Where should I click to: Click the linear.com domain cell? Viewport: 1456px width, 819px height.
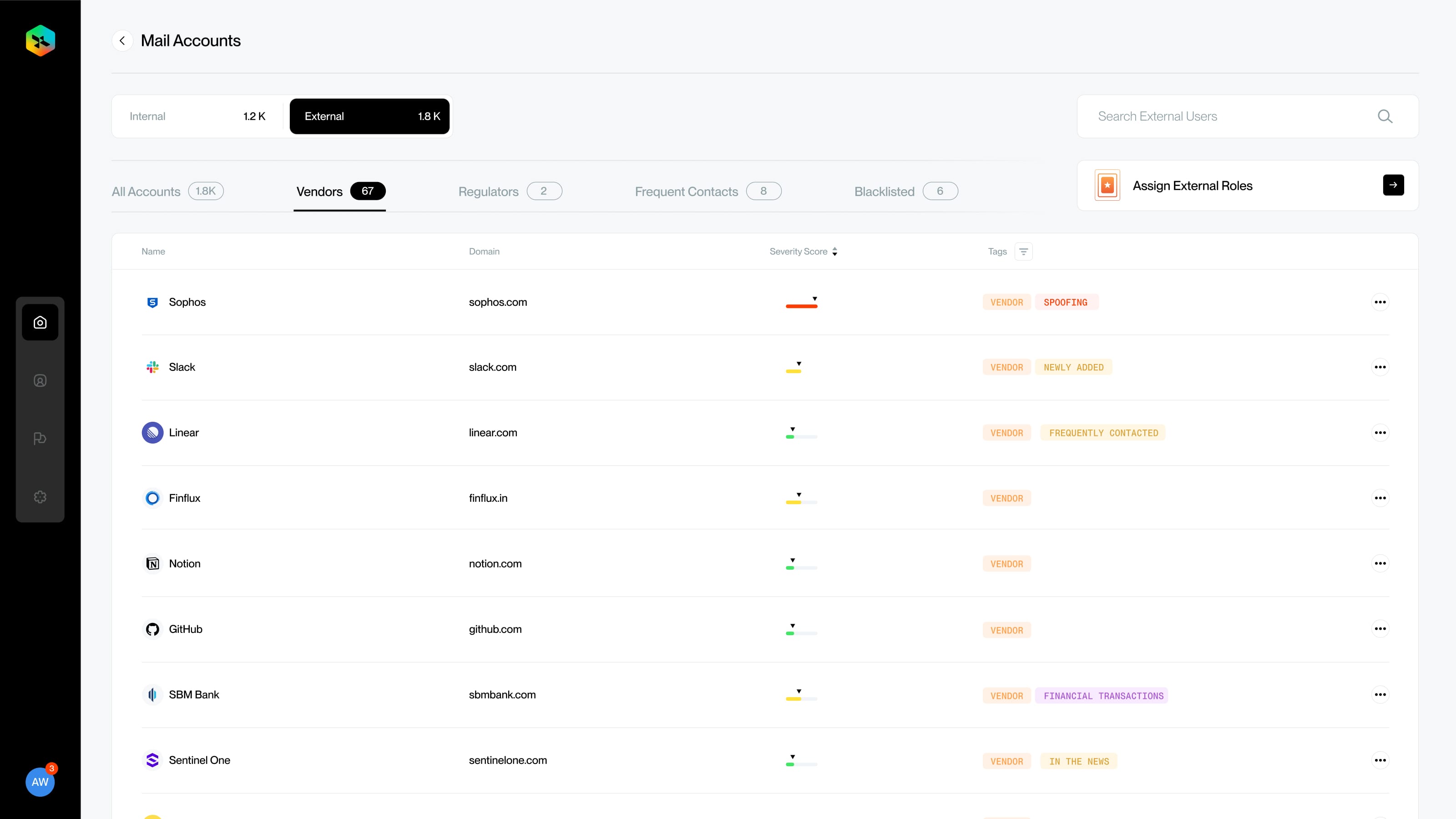pyautogui.click(x=493, y=432)
